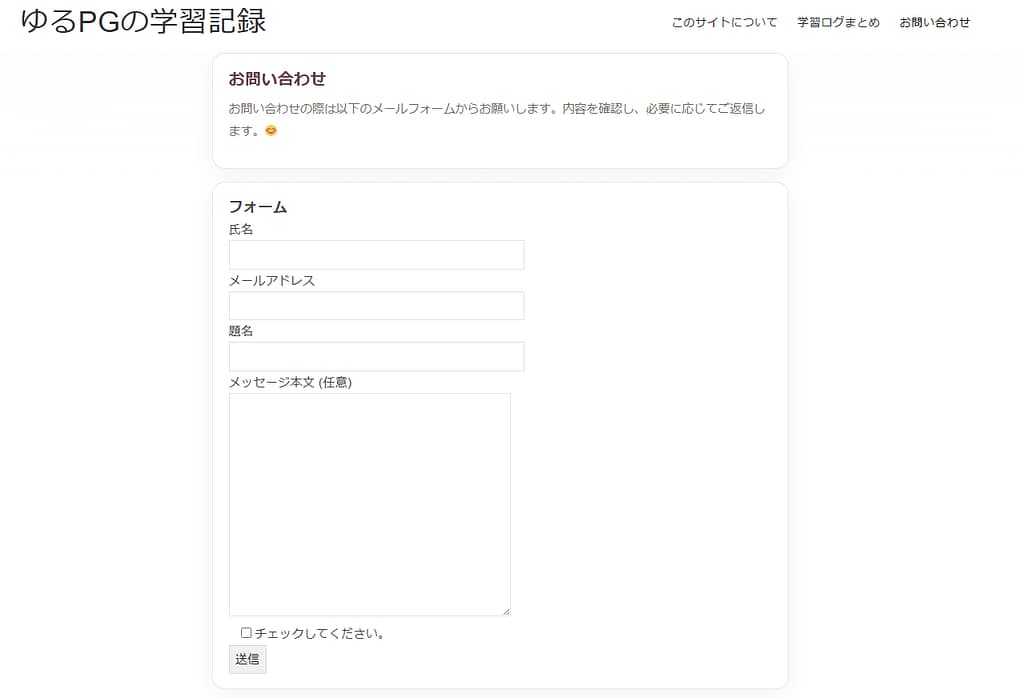
Task: Click the message text area resize handle
Action: 506,611
